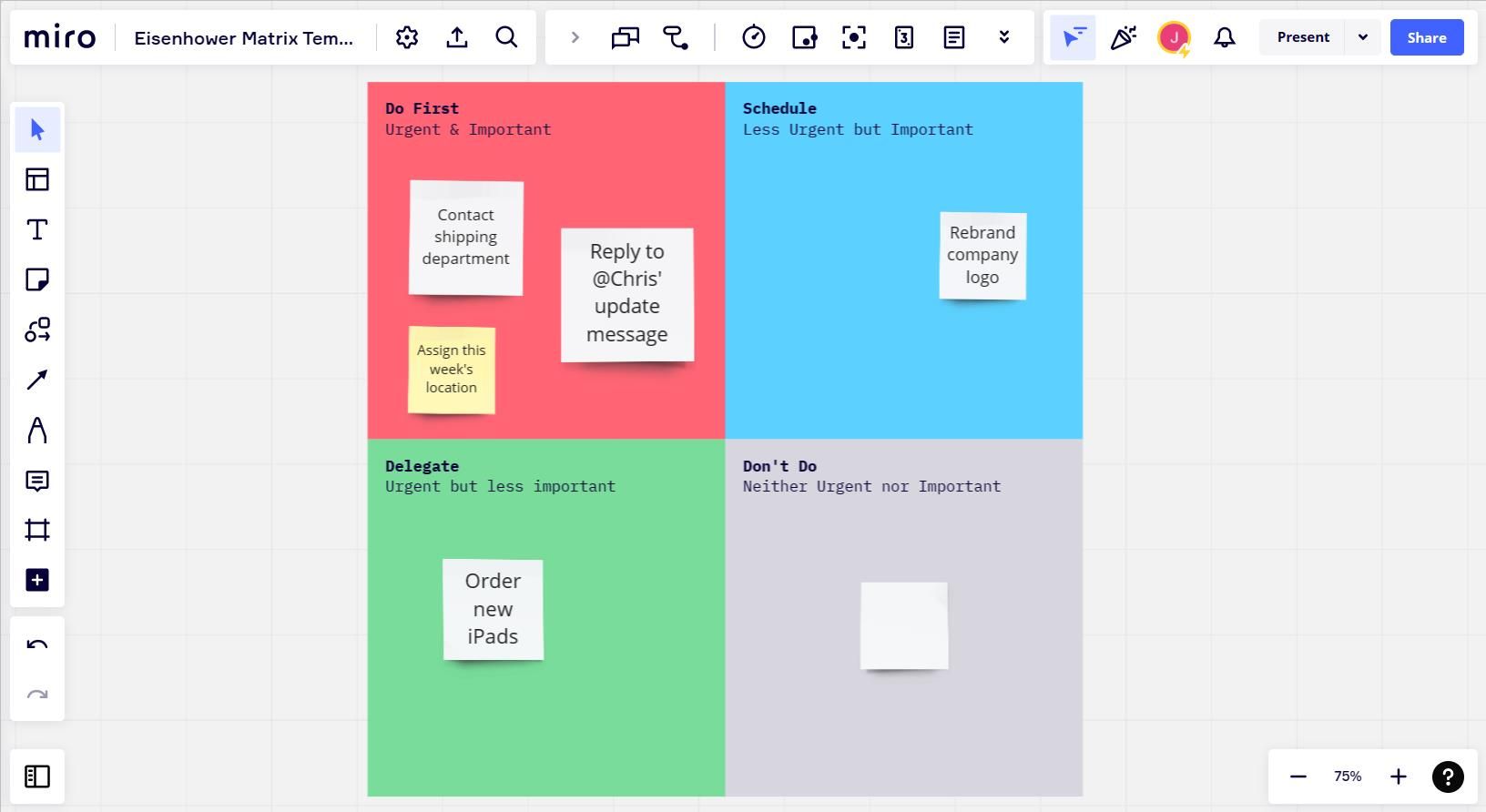This screenshot has width=1486, height=812.
Task: Select the Frame tool
Action: click(x=37, y=530)
